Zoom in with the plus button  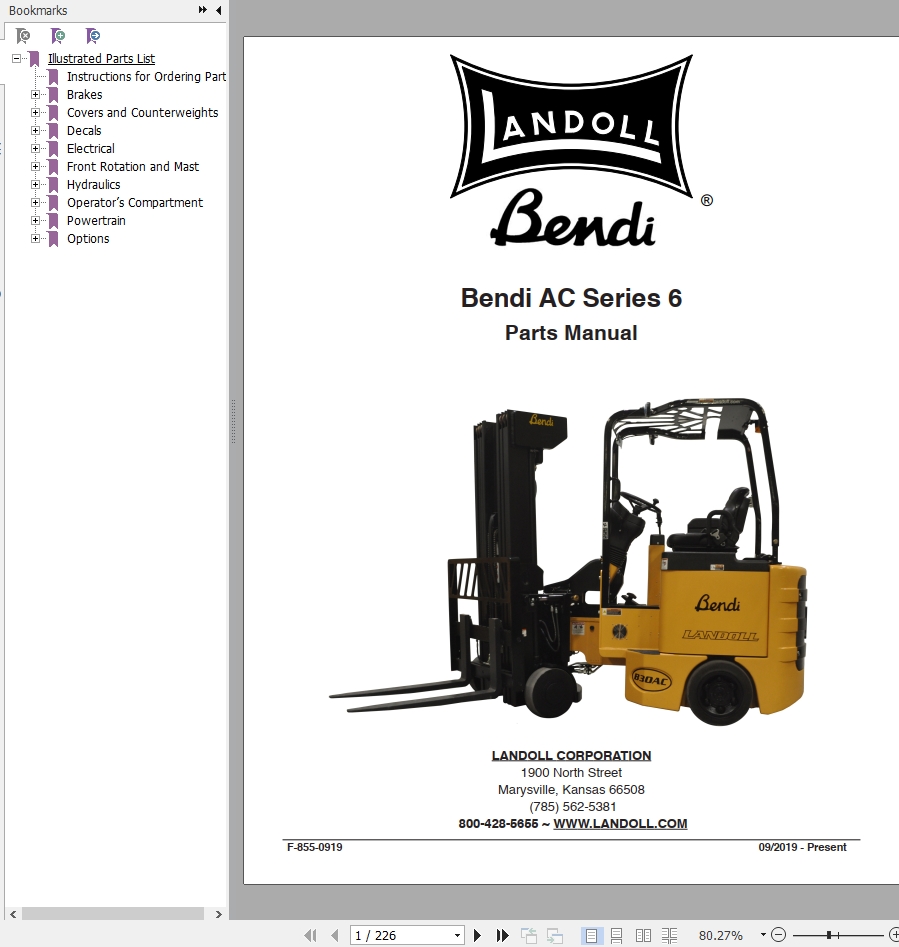[894, 935]
